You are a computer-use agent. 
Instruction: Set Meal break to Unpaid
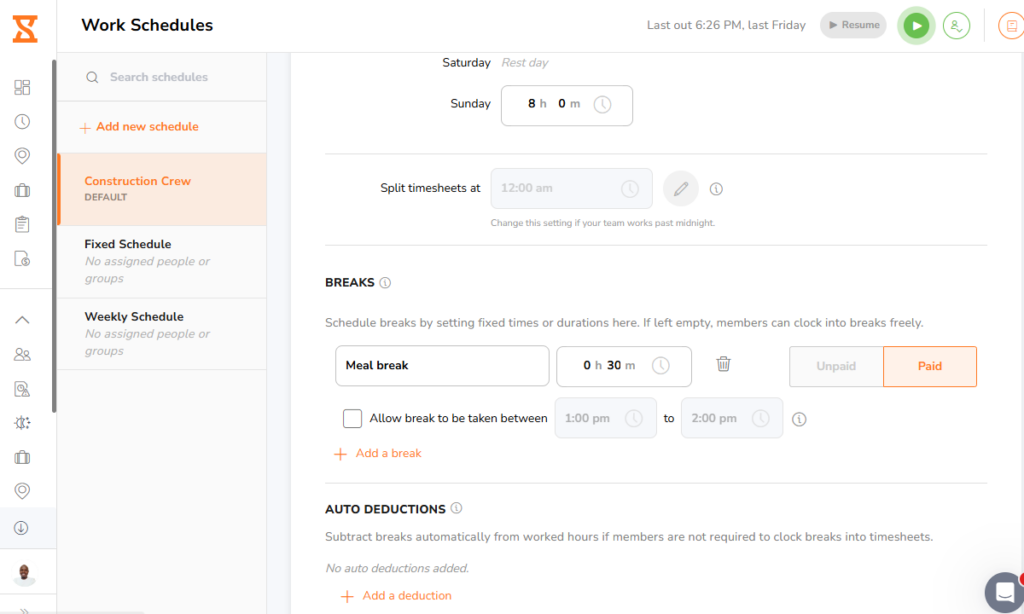click(836, 366)
